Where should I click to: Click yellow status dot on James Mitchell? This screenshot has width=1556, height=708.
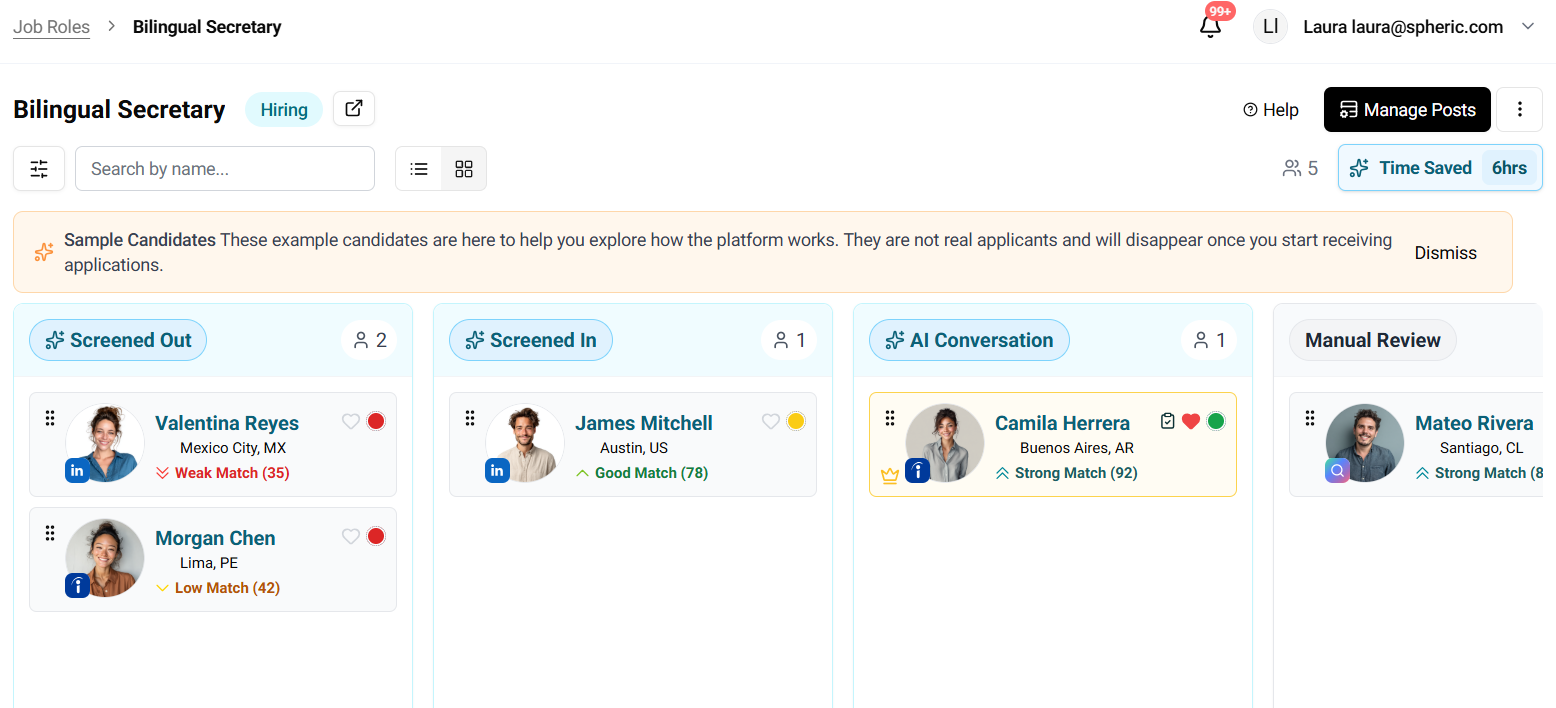point(796,421)
